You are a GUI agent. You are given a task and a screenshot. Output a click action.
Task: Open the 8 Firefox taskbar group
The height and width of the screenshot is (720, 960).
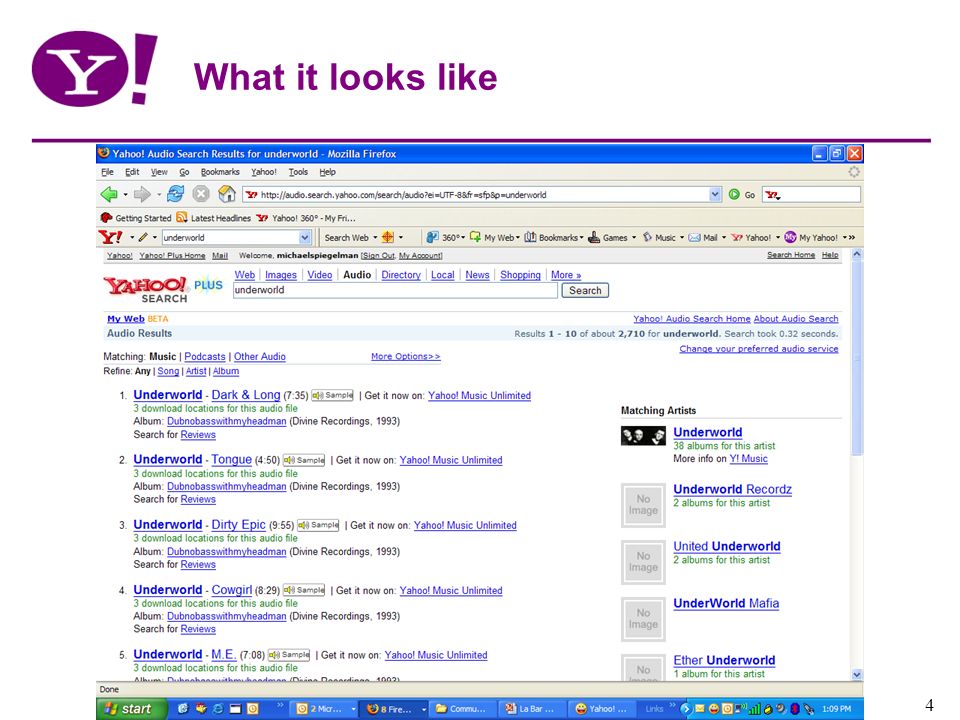tap(393, 709)
